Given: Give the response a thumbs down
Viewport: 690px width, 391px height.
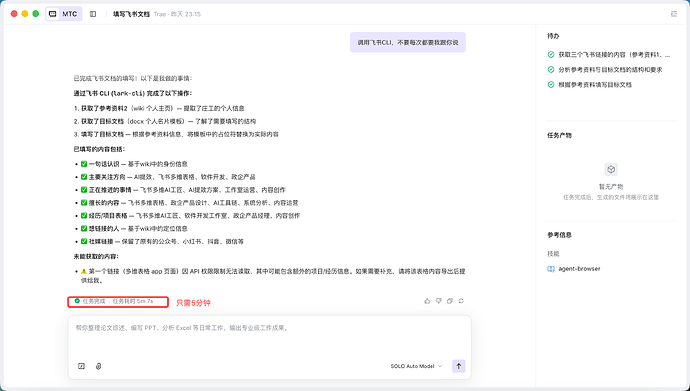Looking at the screenshot, I should pos(438,301).
